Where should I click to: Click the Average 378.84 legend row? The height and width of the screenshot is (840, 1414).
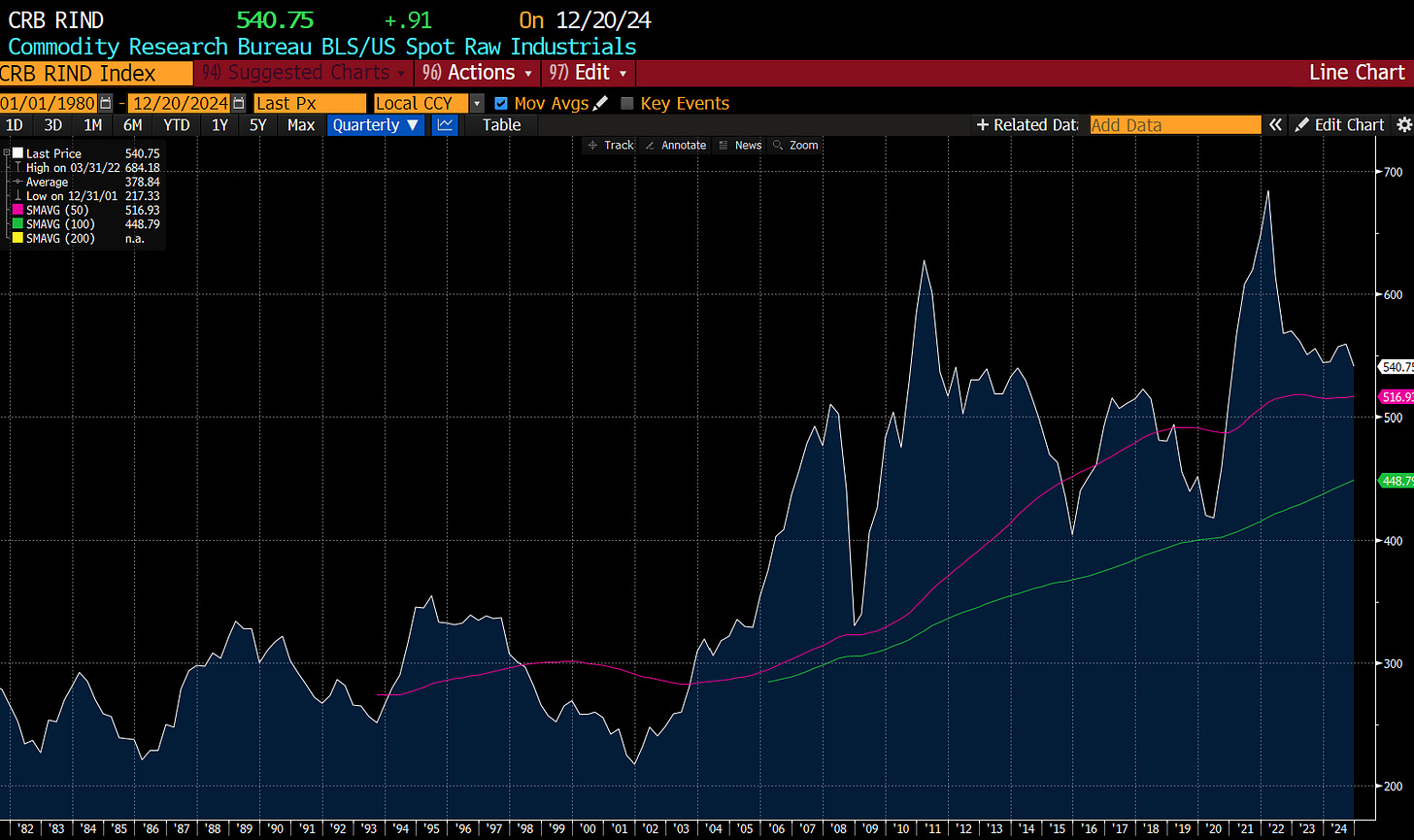pyautogui.click(x=86, y=182)
